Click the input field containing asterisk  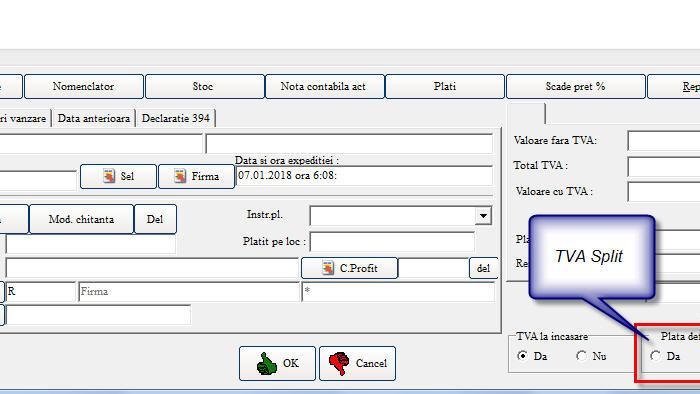point(398,291)
